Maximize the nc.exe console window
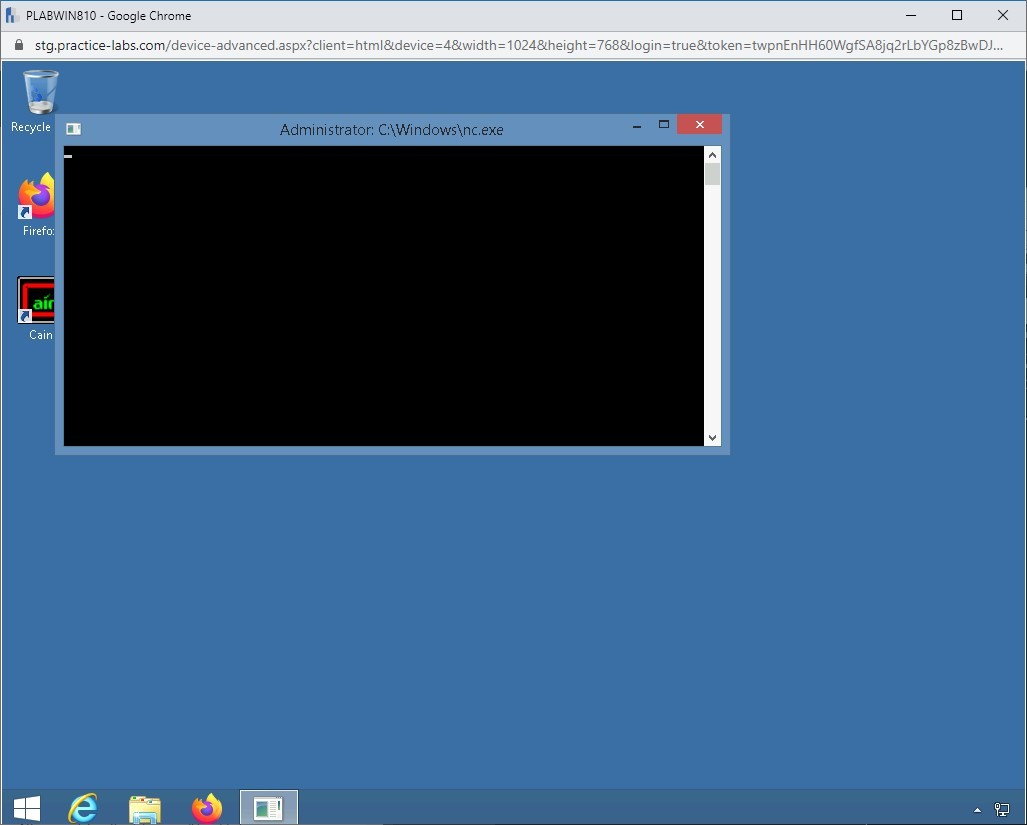Viewport: 1027px width, 825px height. [x=663, y=125]
